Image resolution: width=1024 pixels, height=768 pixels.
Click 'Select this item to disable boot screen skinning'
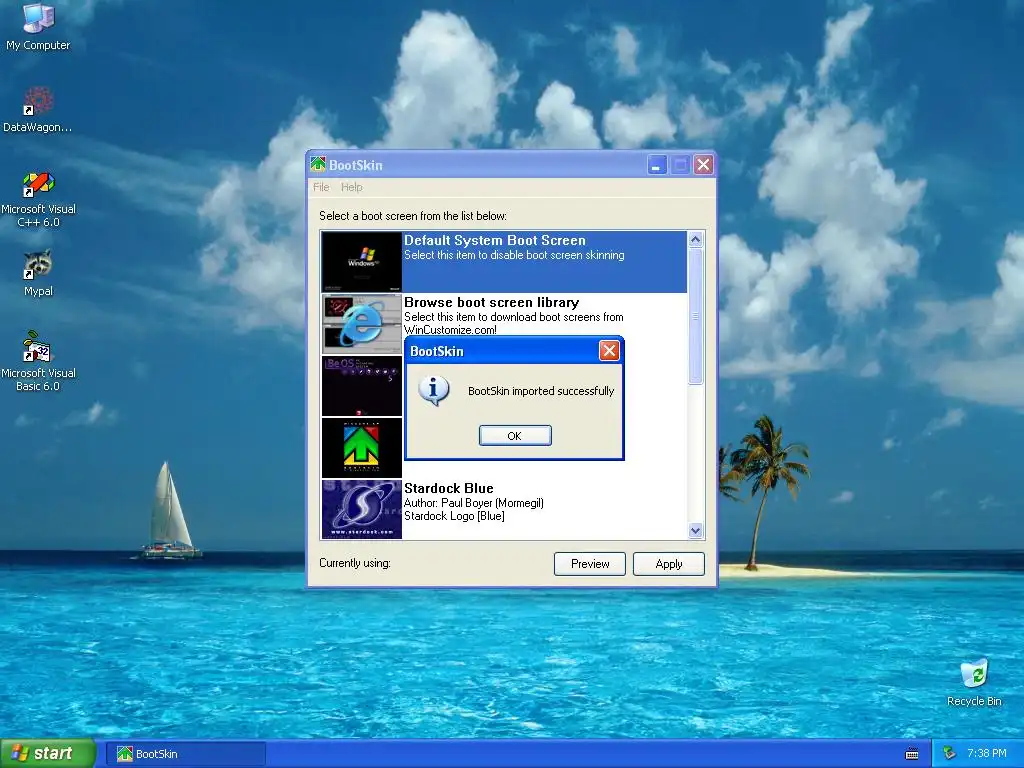[x=514, y=255]
